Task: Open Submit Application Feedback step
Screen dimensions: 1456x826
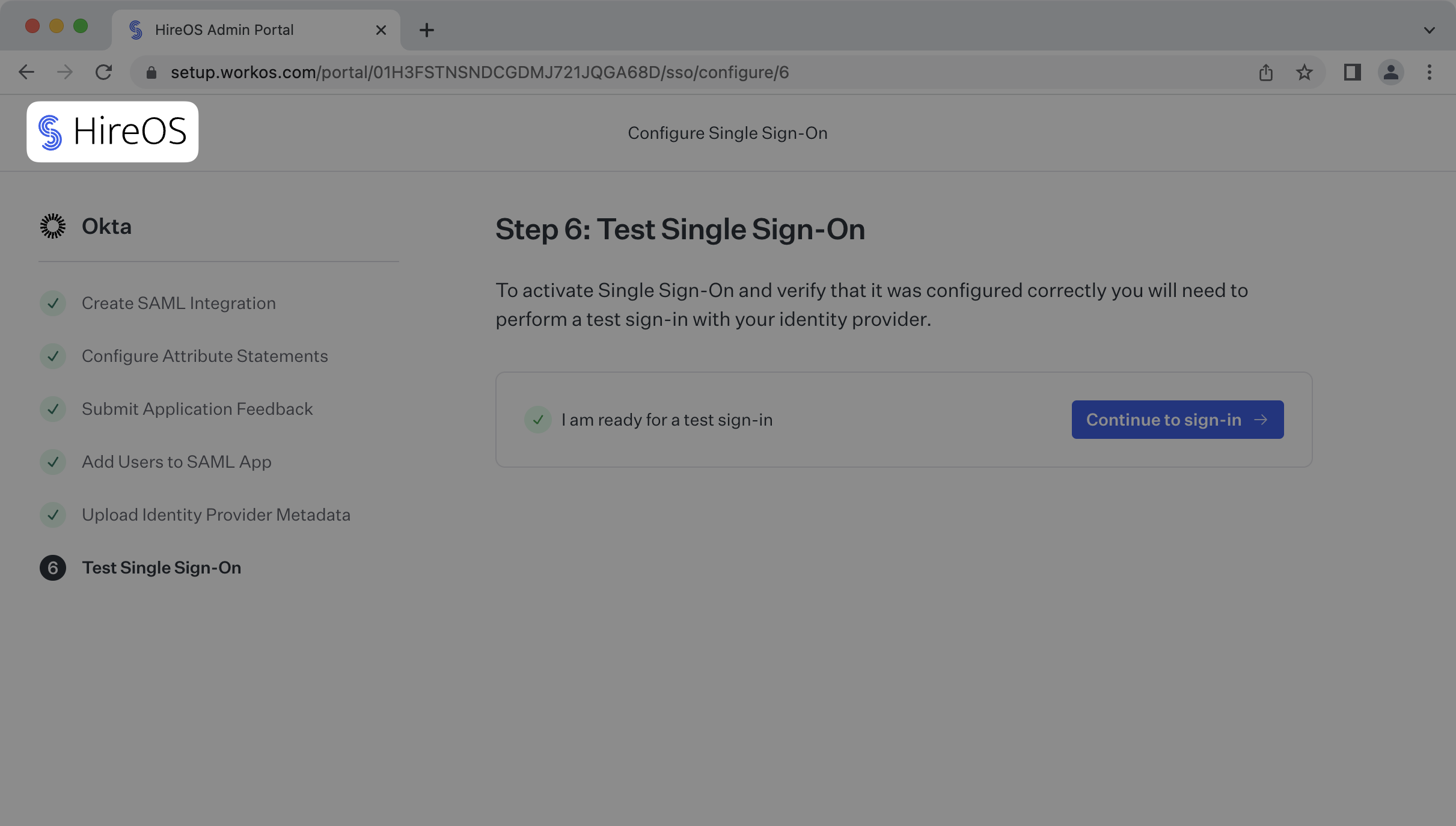Action: [x=197, y=409]
